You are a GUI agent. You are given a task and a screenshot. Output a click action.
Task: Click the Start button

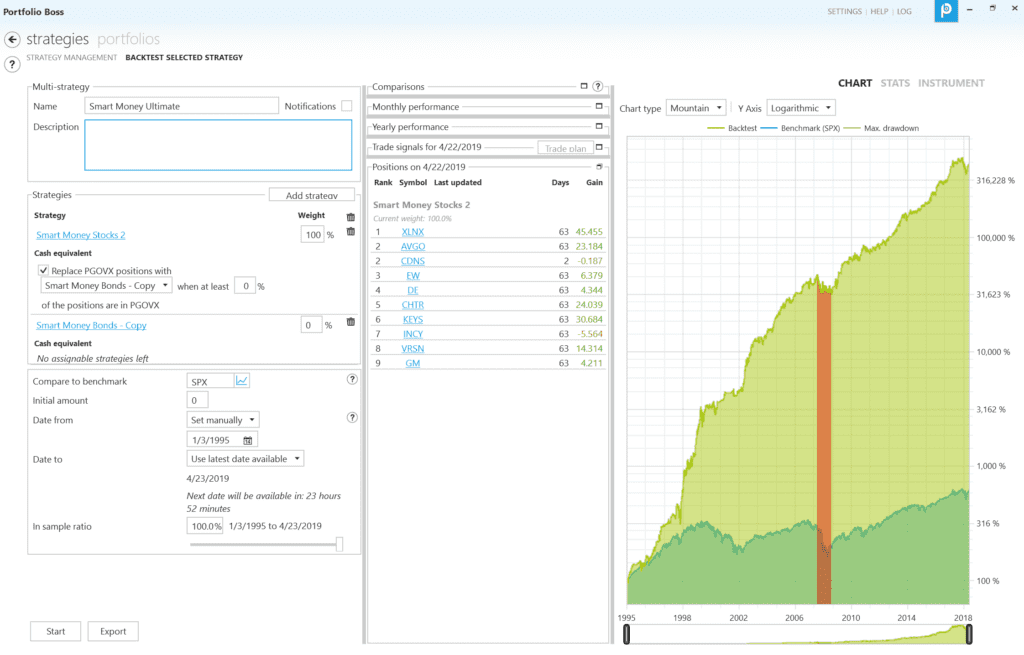(x=56, y=631)
